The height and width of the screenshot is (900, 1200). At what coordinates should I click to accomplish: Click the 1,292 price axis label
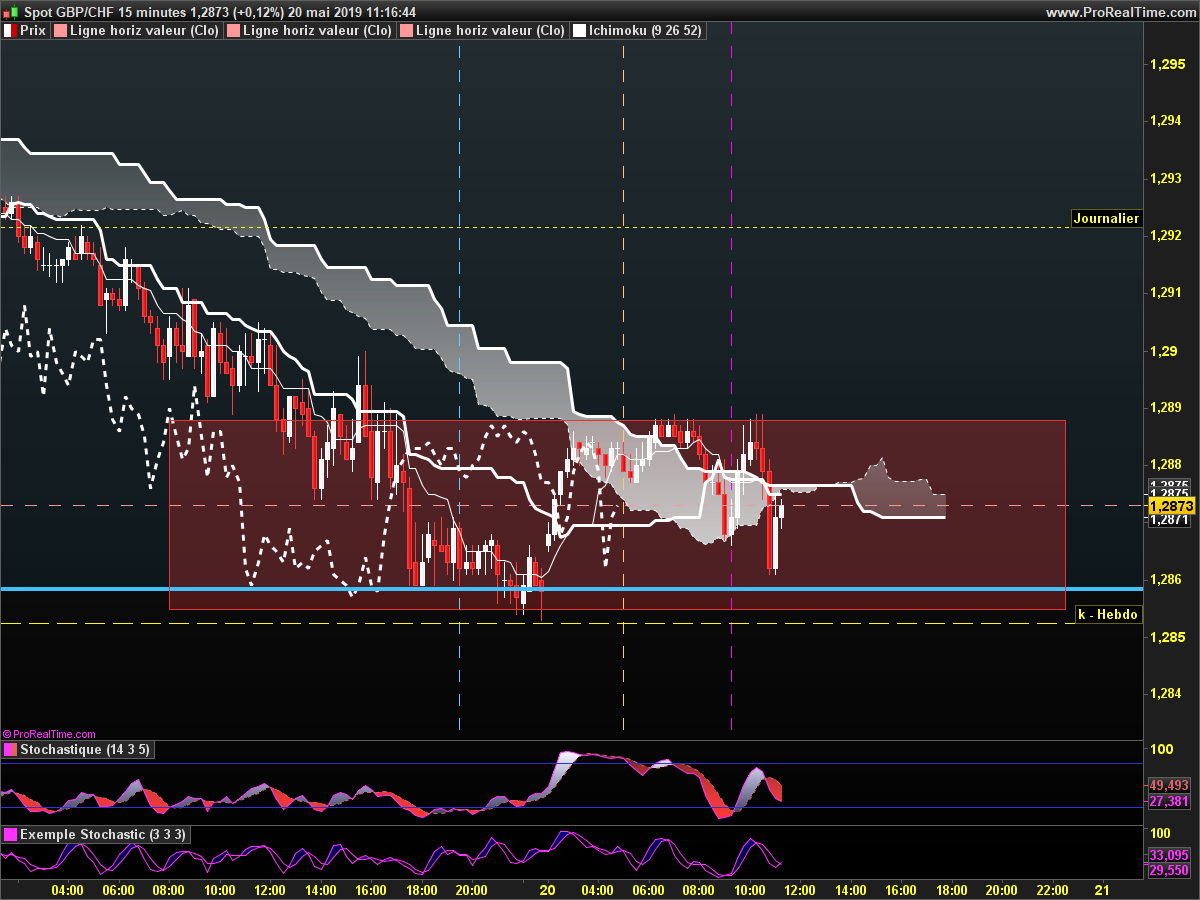1167,236
